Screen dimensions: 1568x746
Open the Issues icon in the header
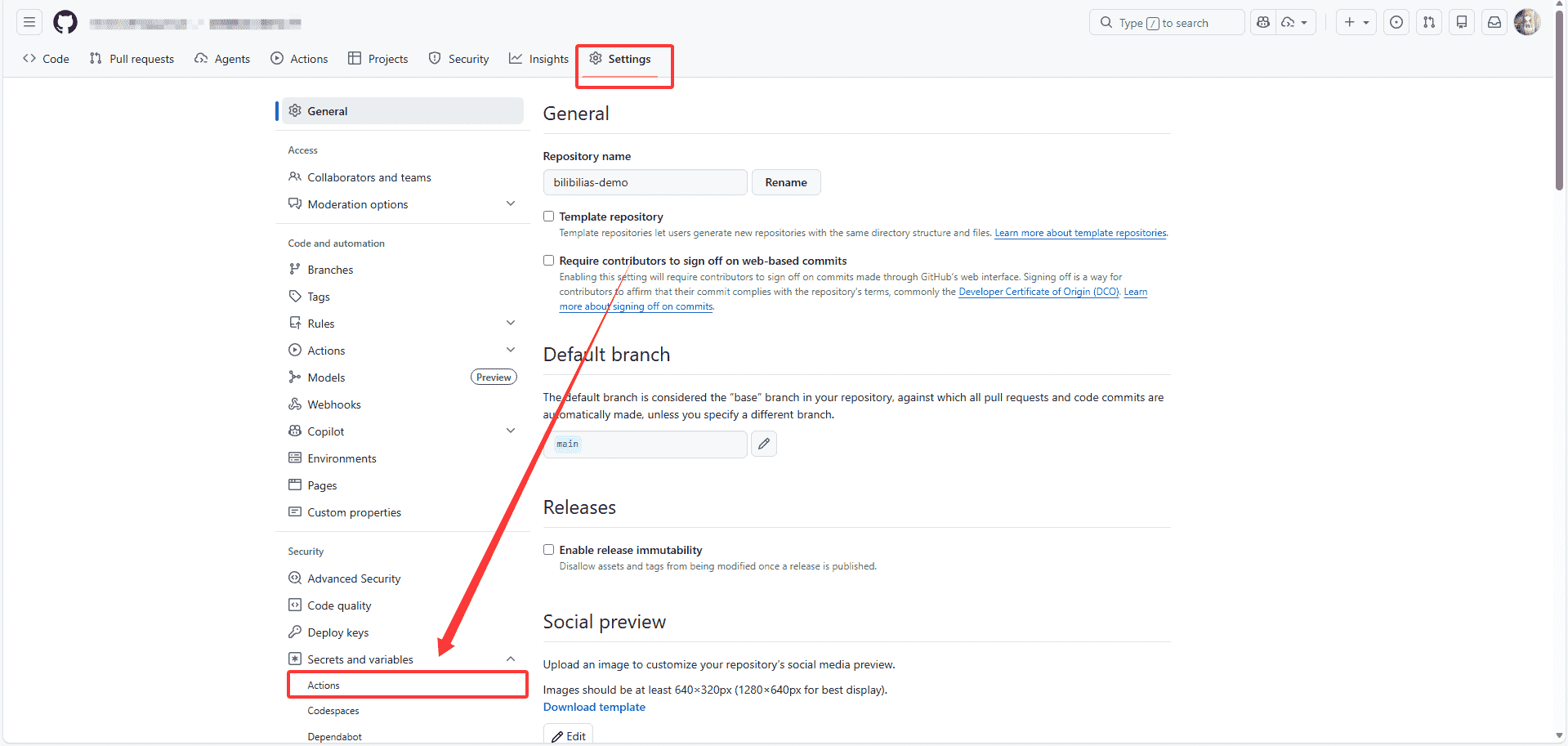1396,22
